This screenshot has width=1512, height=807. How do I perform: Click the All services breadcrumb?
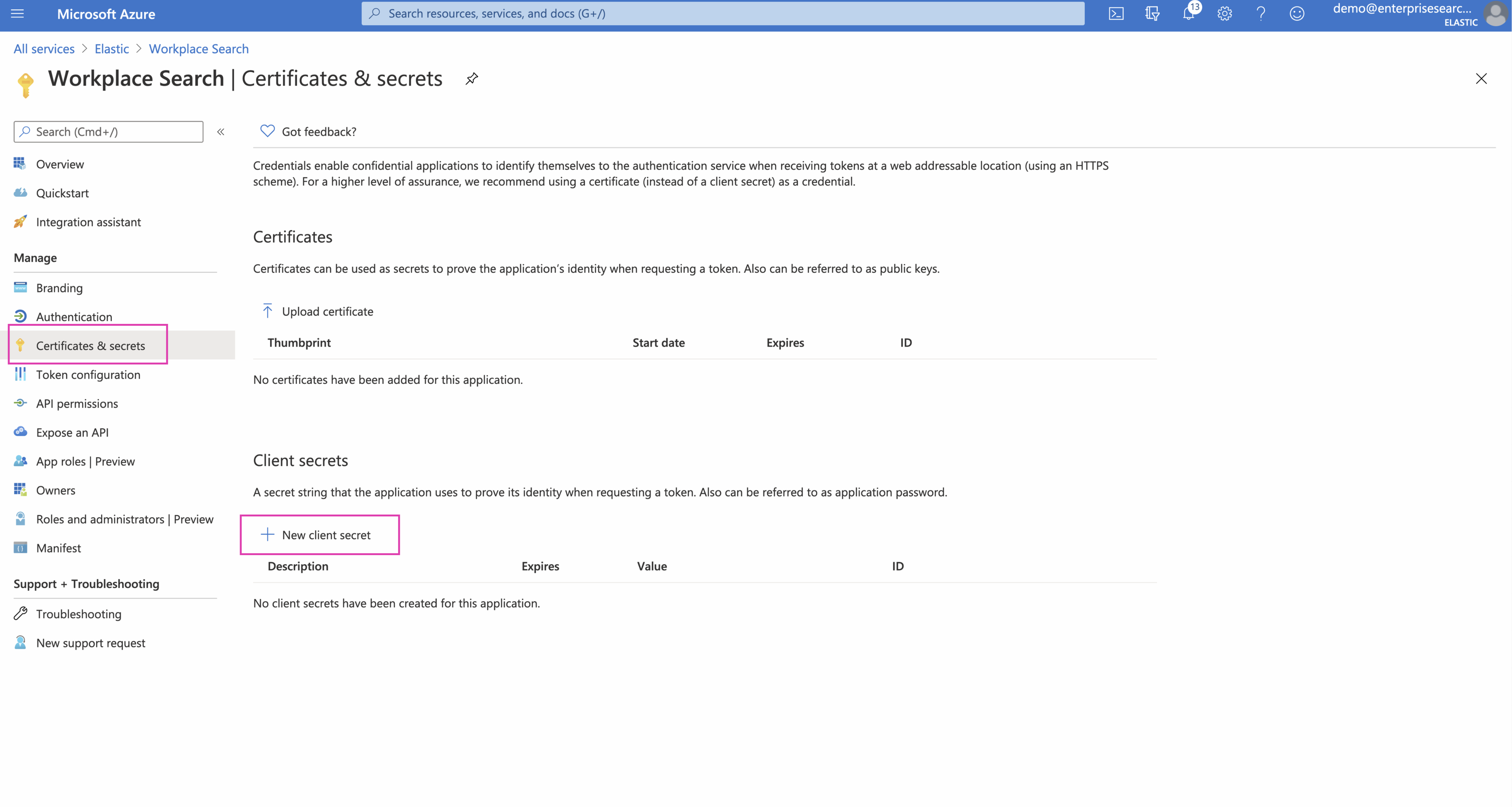pos(44,49)
